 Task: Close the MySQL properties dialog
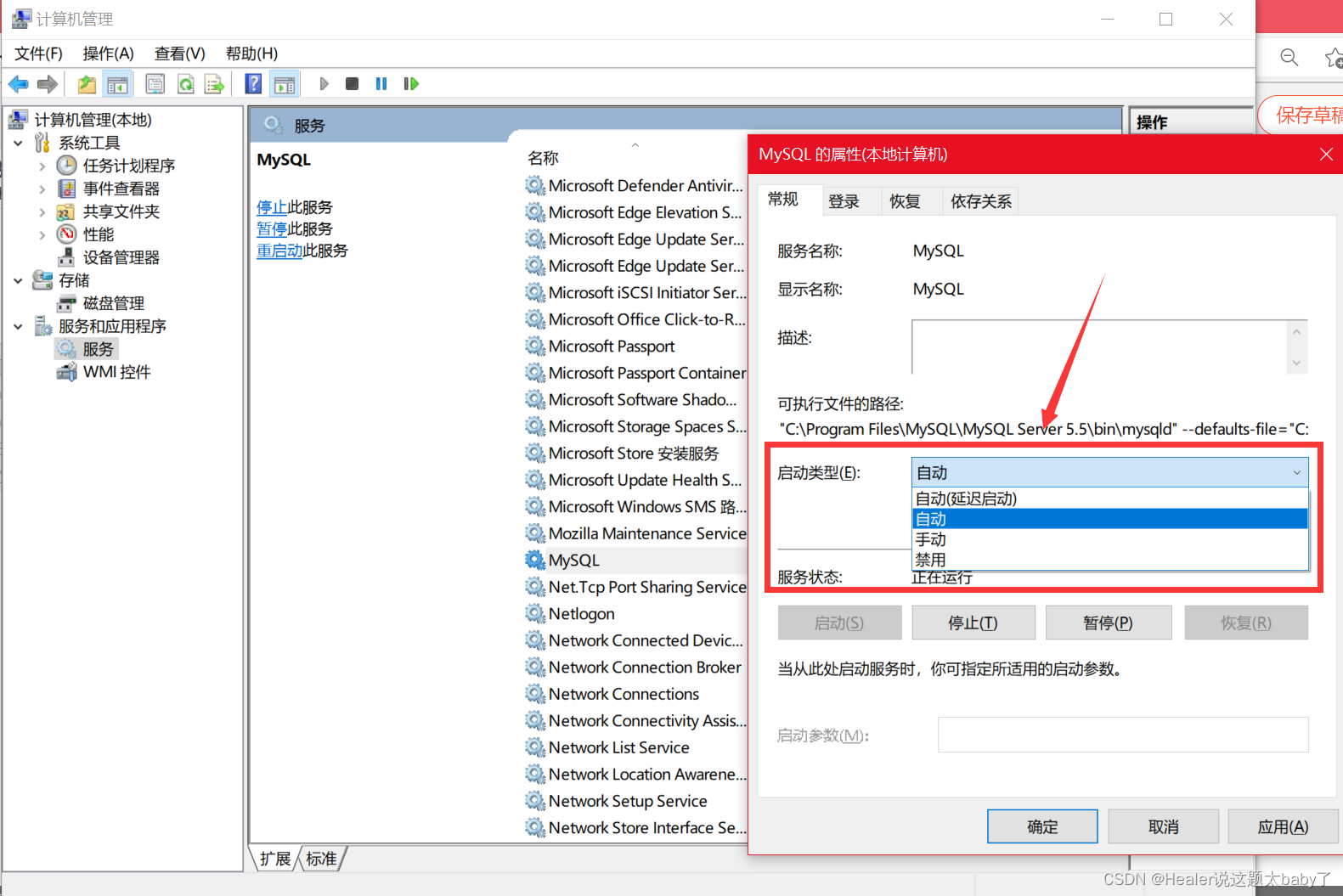[1325, 155]
